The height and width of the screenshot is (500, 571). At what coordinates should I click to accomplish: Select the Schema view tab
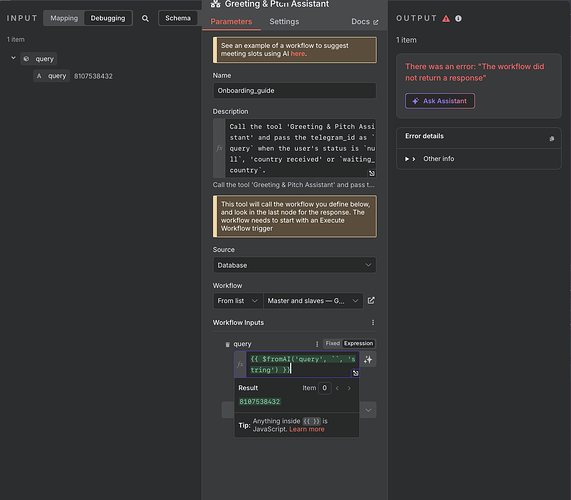point(178,18)
